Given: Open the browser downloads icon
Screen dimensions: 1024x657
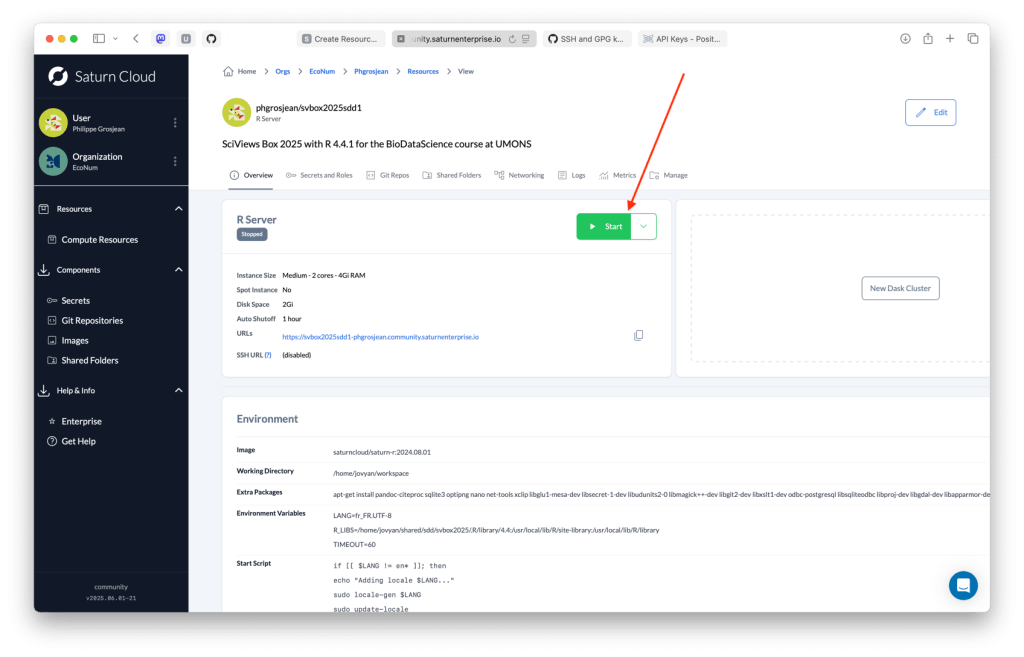Looking at the screenshot, I should (905, 39).
